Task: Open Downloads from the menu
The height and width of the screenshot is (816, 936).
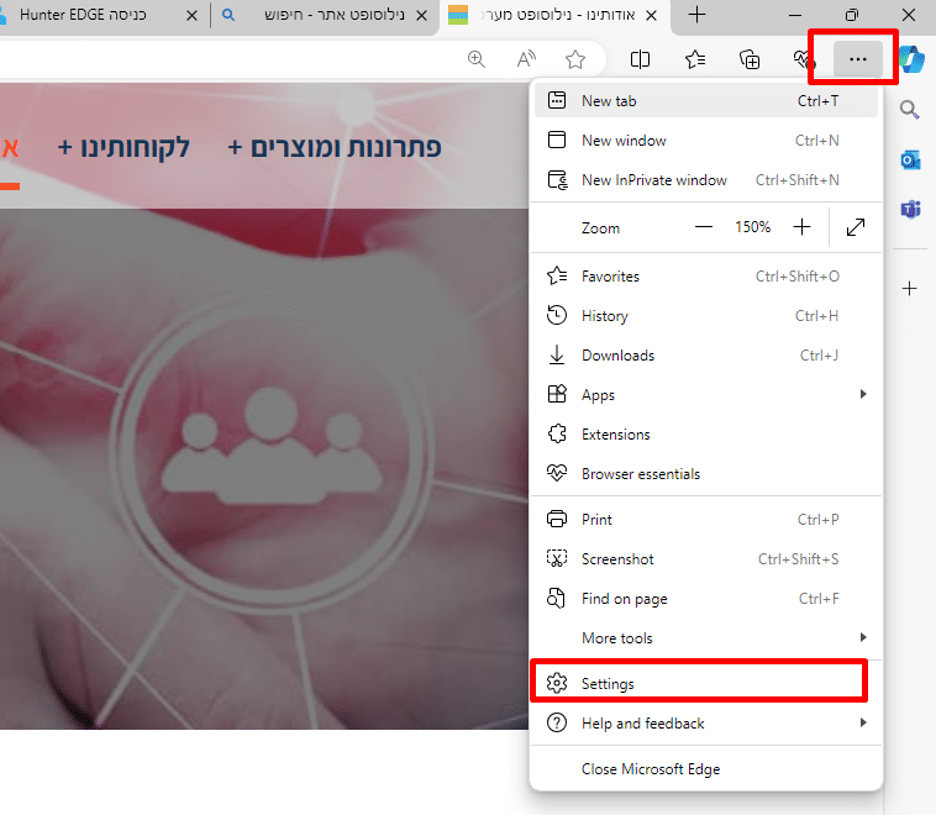Action: coord(706,355)
